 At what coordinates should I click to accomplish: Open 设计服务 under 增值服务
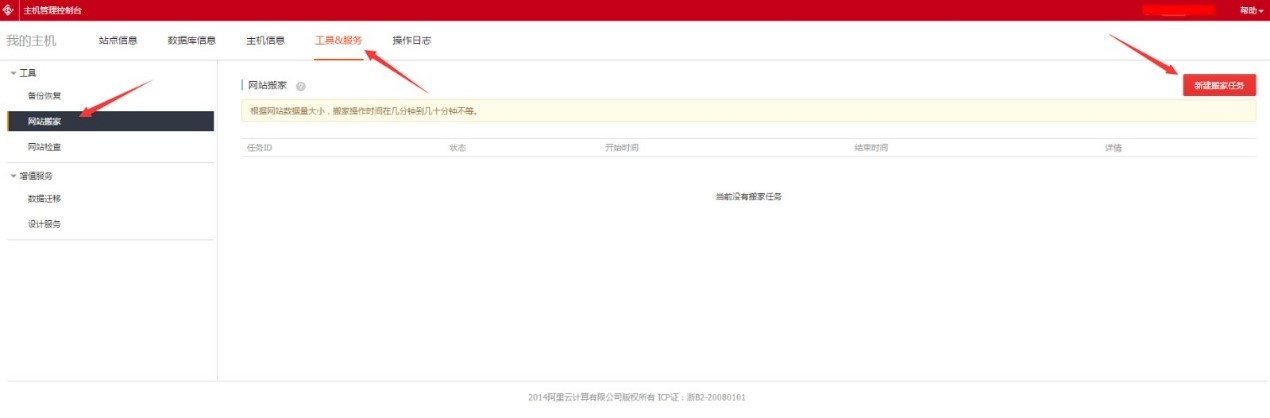[x=45, y=225]
